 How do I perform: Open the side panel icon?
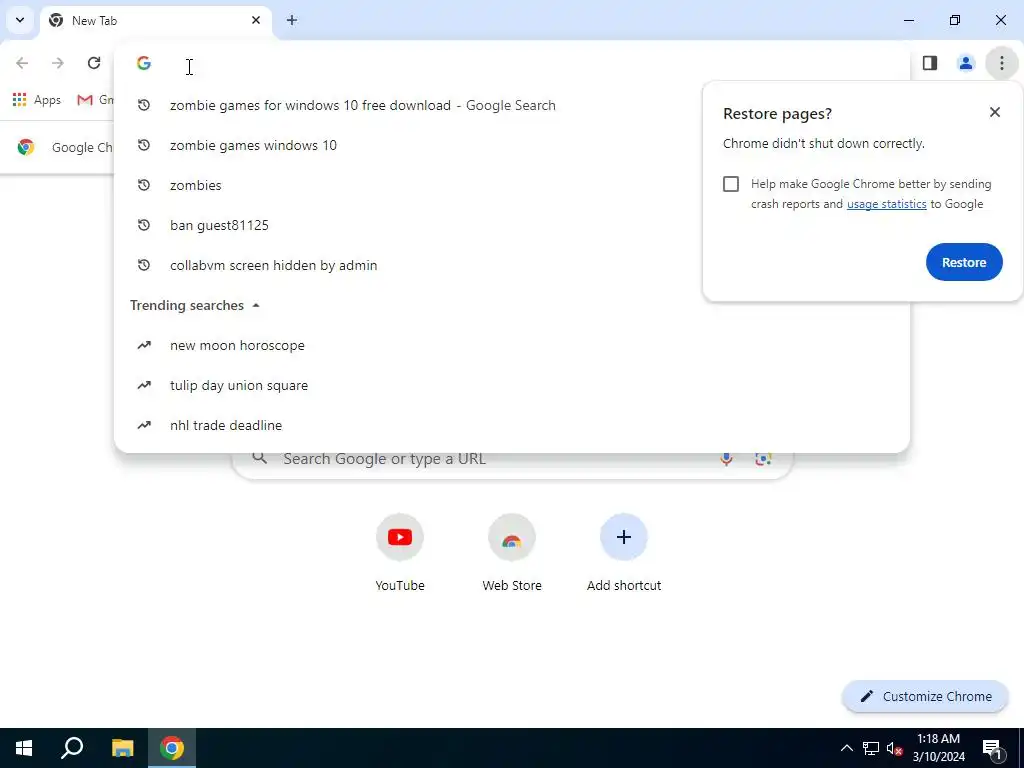pos(930,63)
